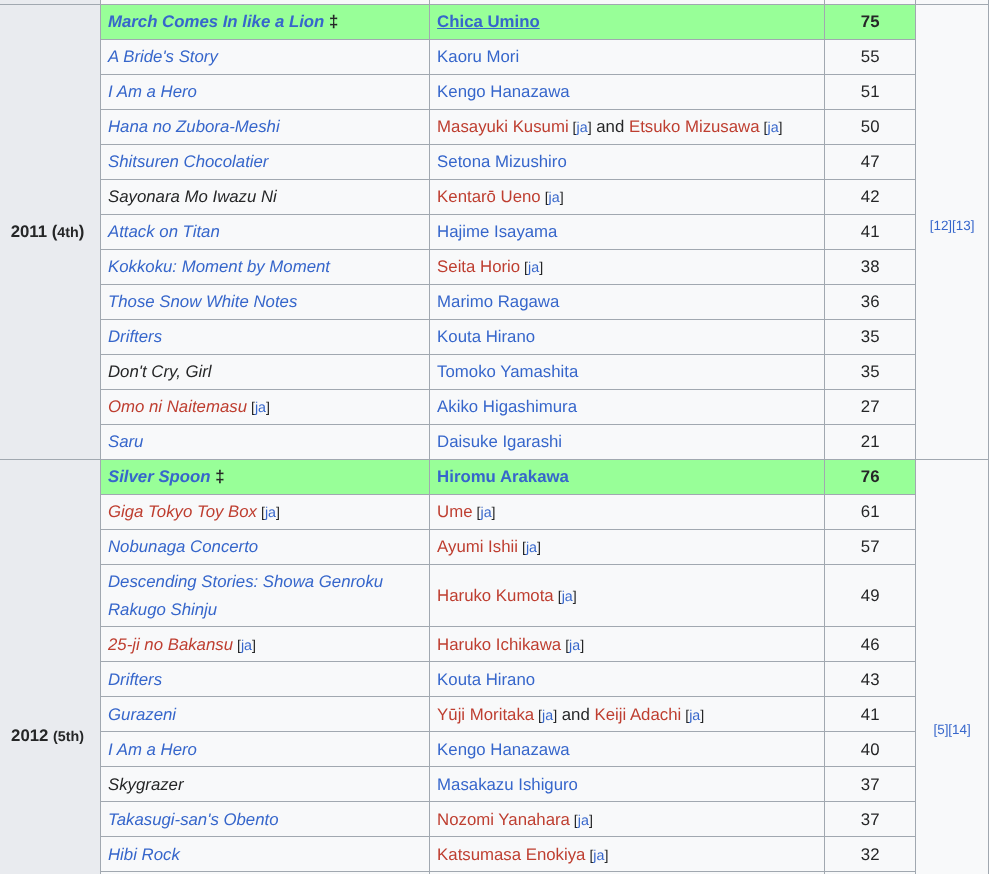This screenshot has height=874, width=990.
Task: Open Chica Umino author page
Action: [488, 21]
